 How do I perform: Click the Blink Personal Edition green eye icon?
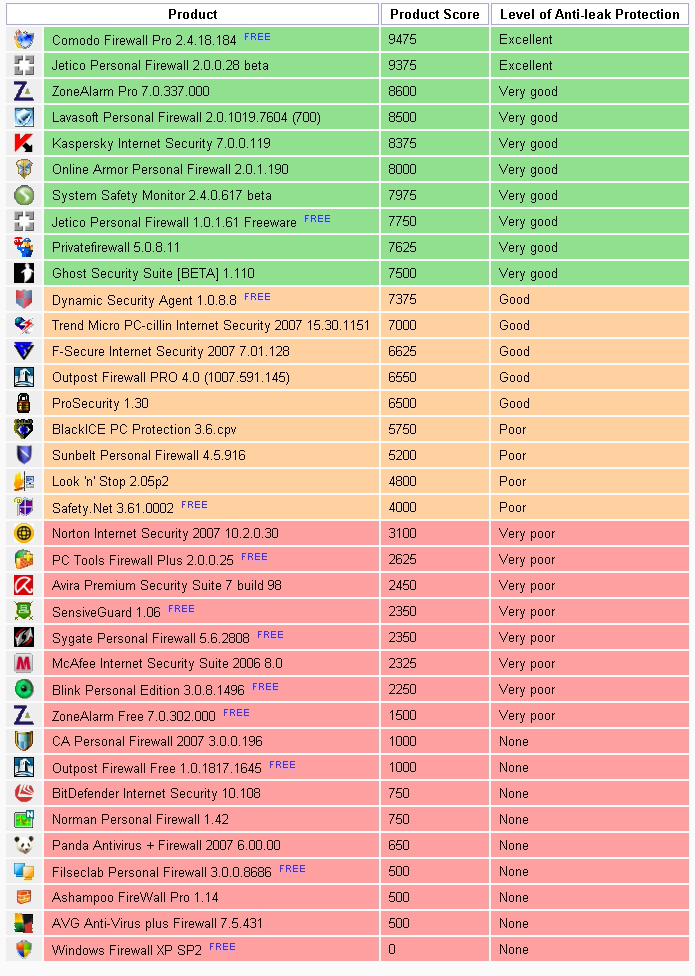click(24, 689)
